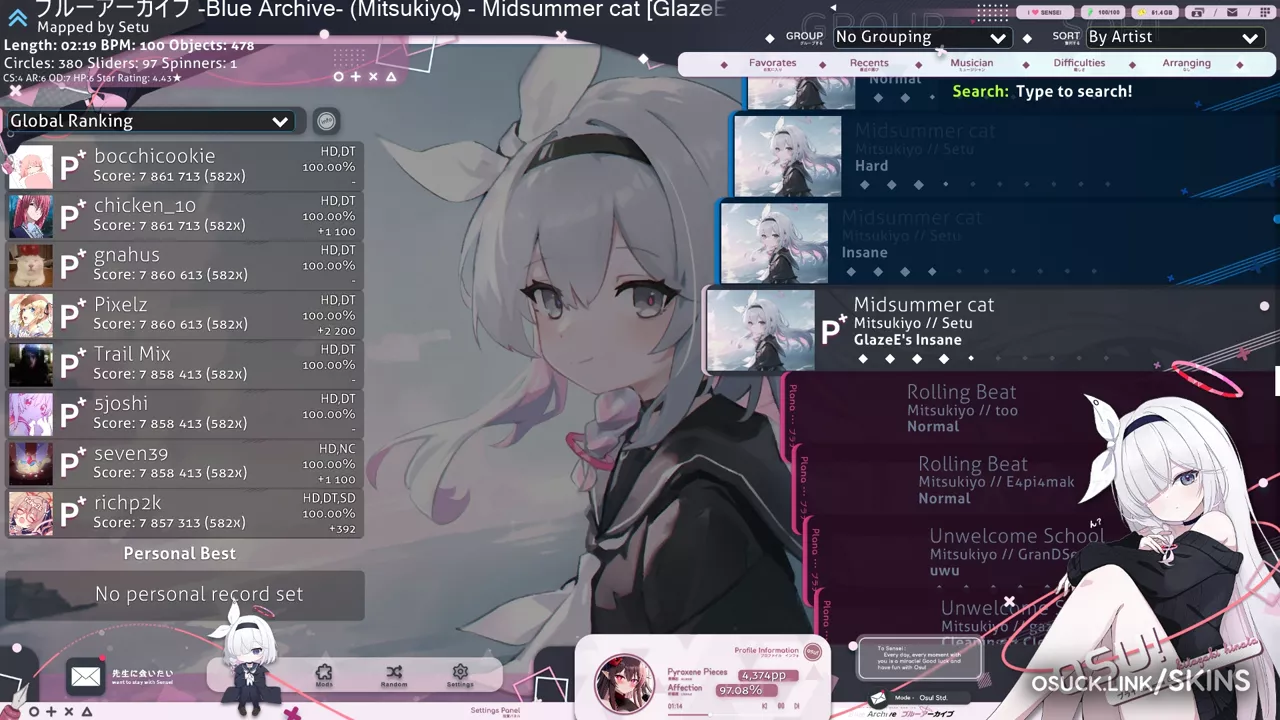The image size is (1280, 720).
Task: Open seven39's HD,NC leaderboard score
Action: pos(184,463)
